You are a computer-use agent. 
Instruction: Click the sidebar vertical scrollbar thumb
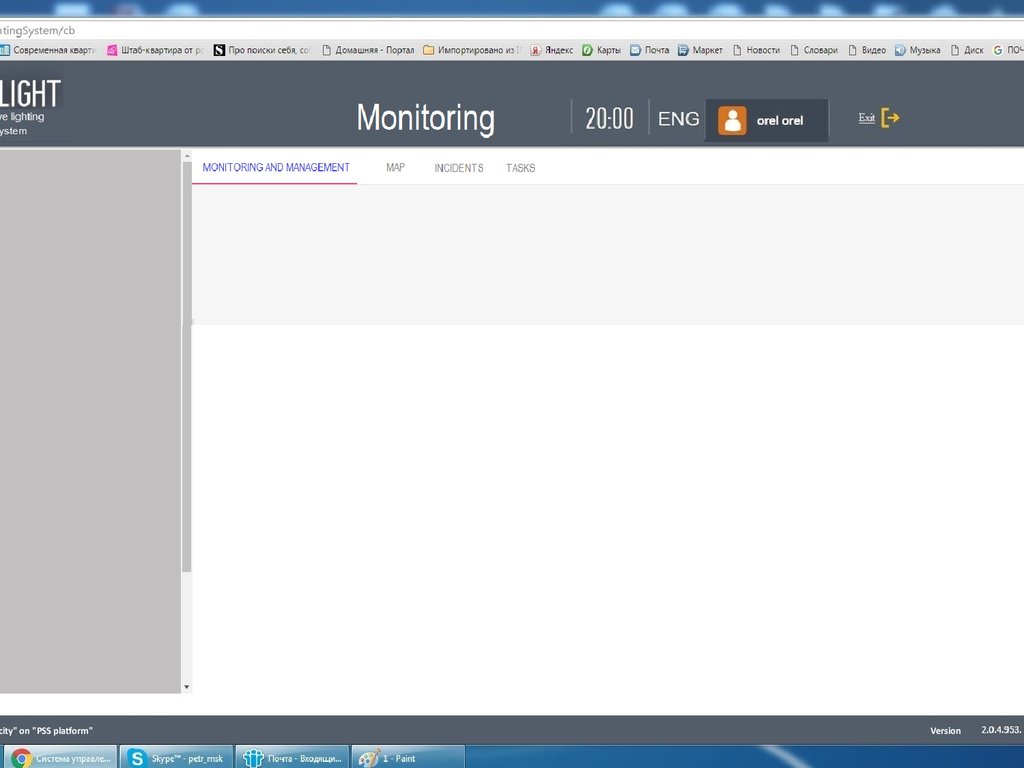tap(187, 367)
